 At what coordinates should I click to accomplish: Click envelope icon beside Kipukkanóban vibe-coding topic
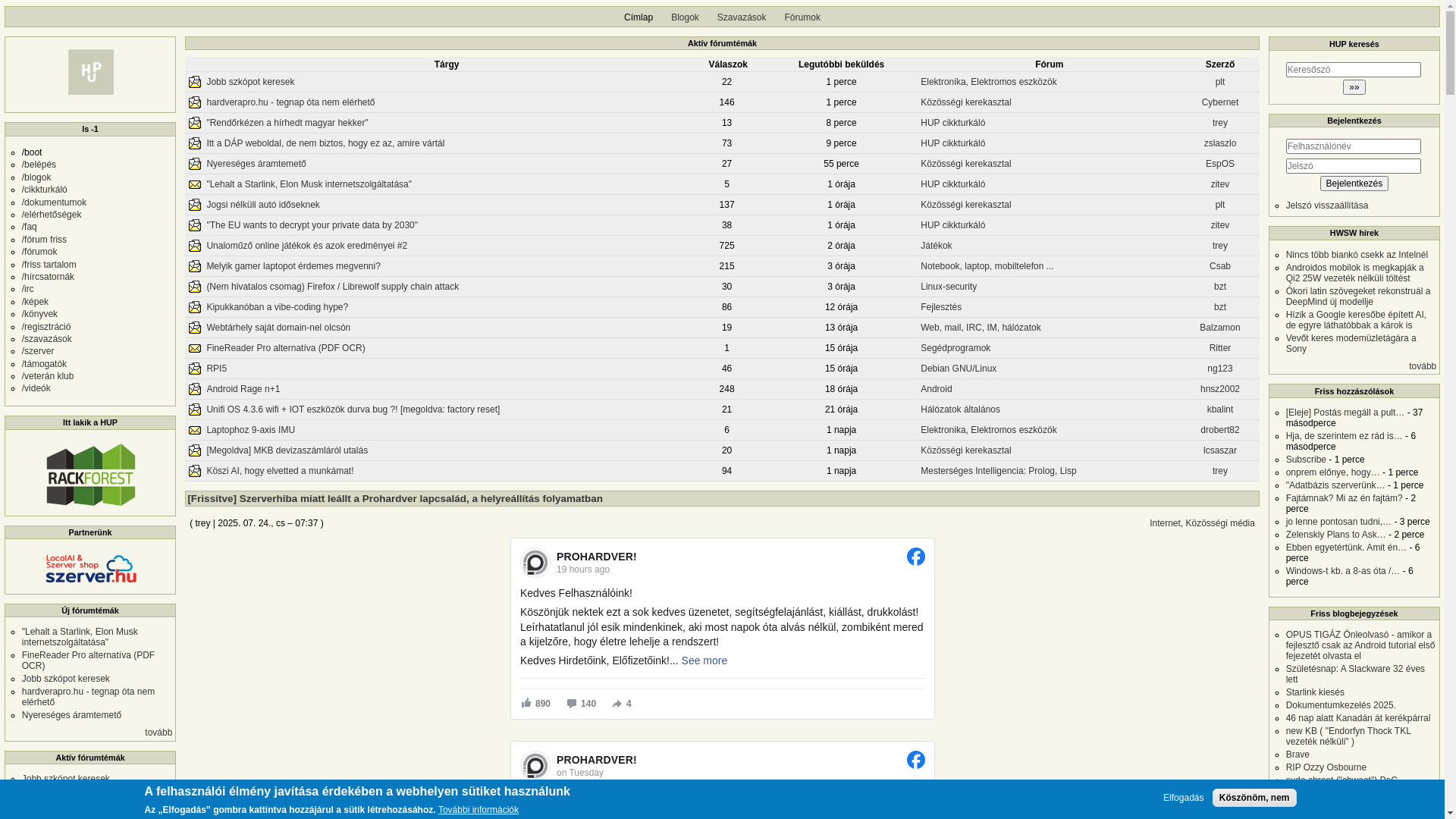(195, 307)
